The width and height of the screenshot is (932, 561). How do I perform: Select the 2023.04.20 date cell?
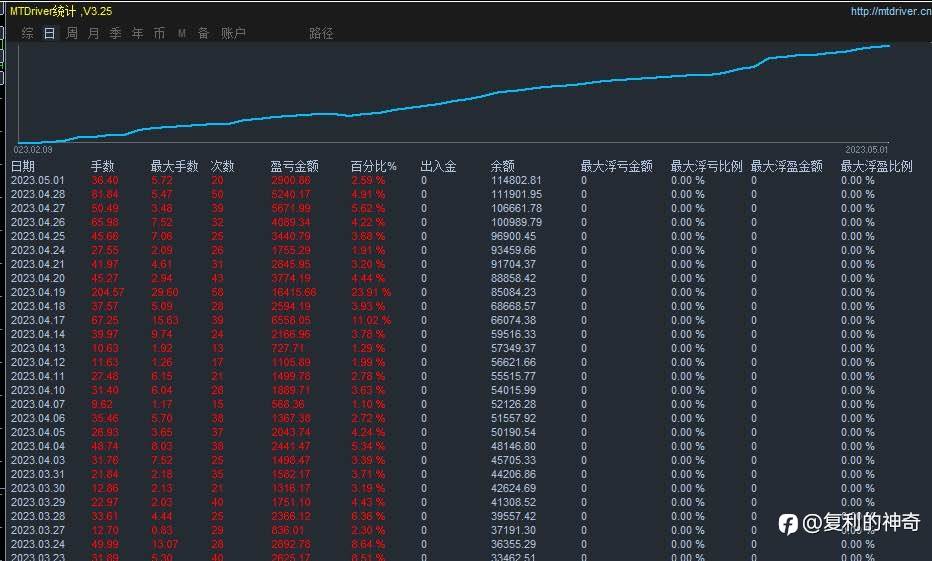[37, 278]
